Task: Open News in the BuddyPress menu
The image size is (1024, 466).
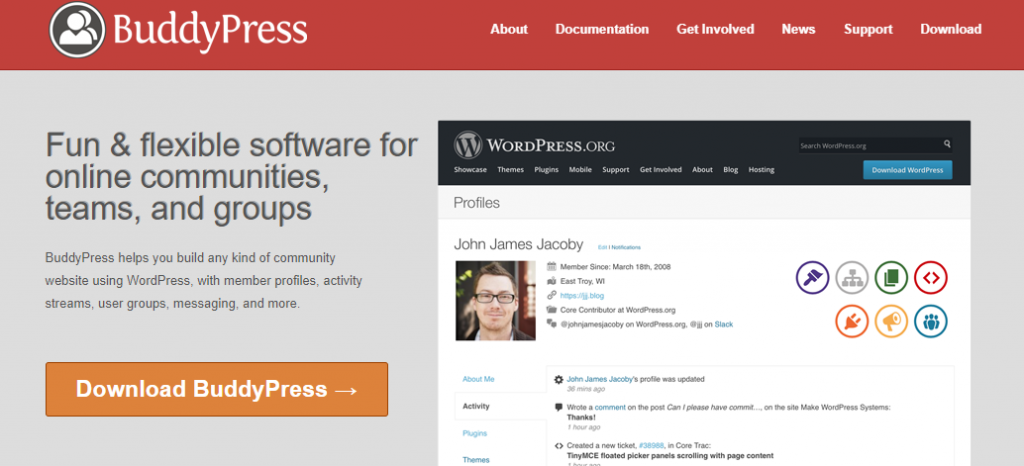Action: pyautogui.click(x=798, y=29)
